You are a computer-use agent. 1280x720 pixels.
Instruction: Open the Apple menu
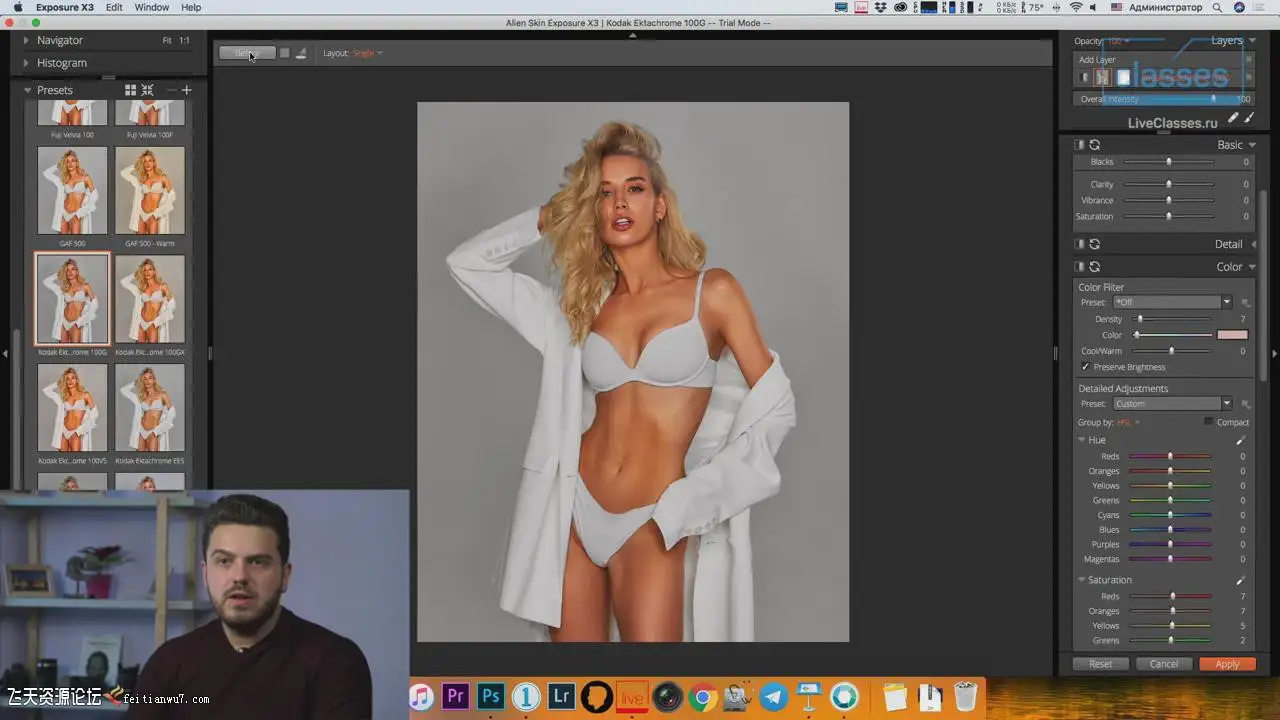coord(18,7)
